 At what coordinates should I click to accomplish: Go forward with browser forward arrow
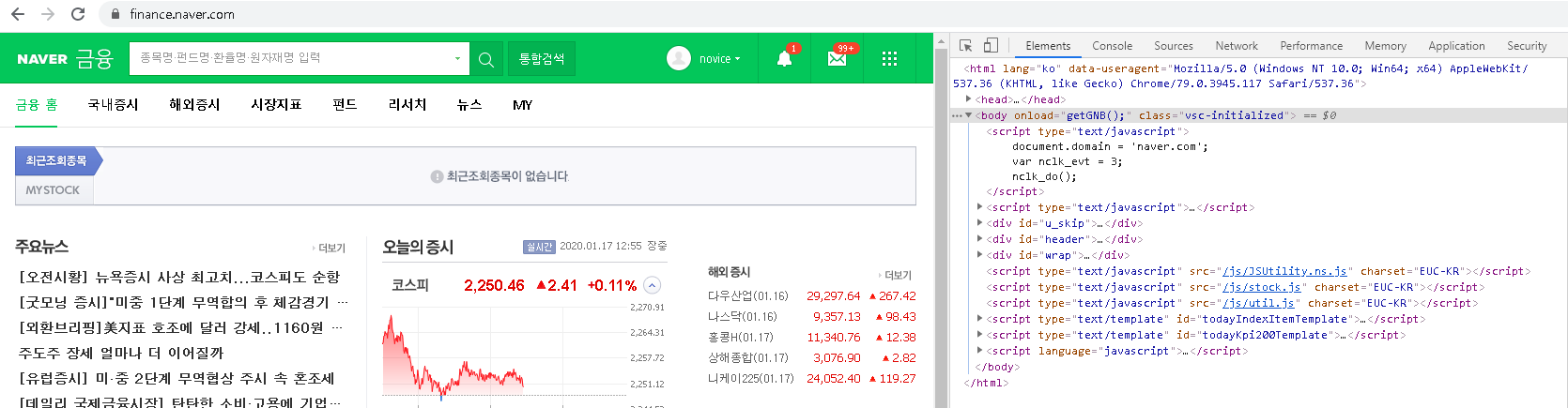tap(48, 14)
